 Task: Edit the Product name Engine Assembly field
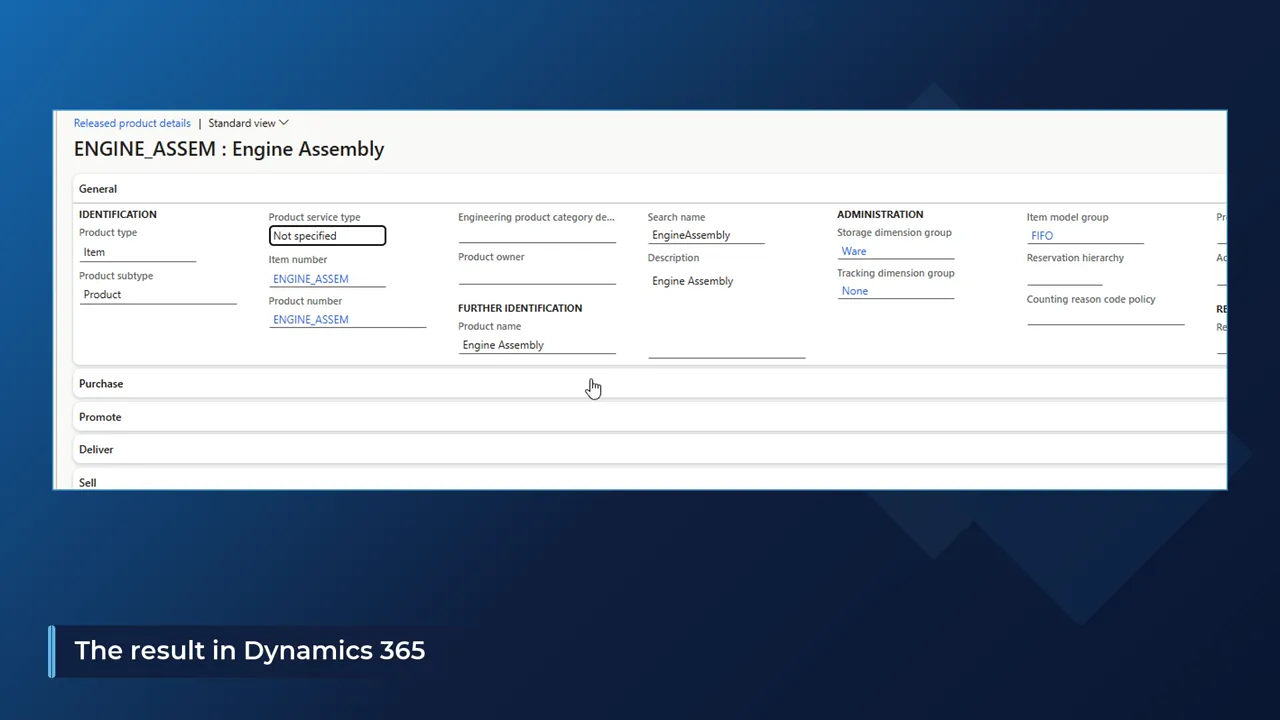coord(537,345)
